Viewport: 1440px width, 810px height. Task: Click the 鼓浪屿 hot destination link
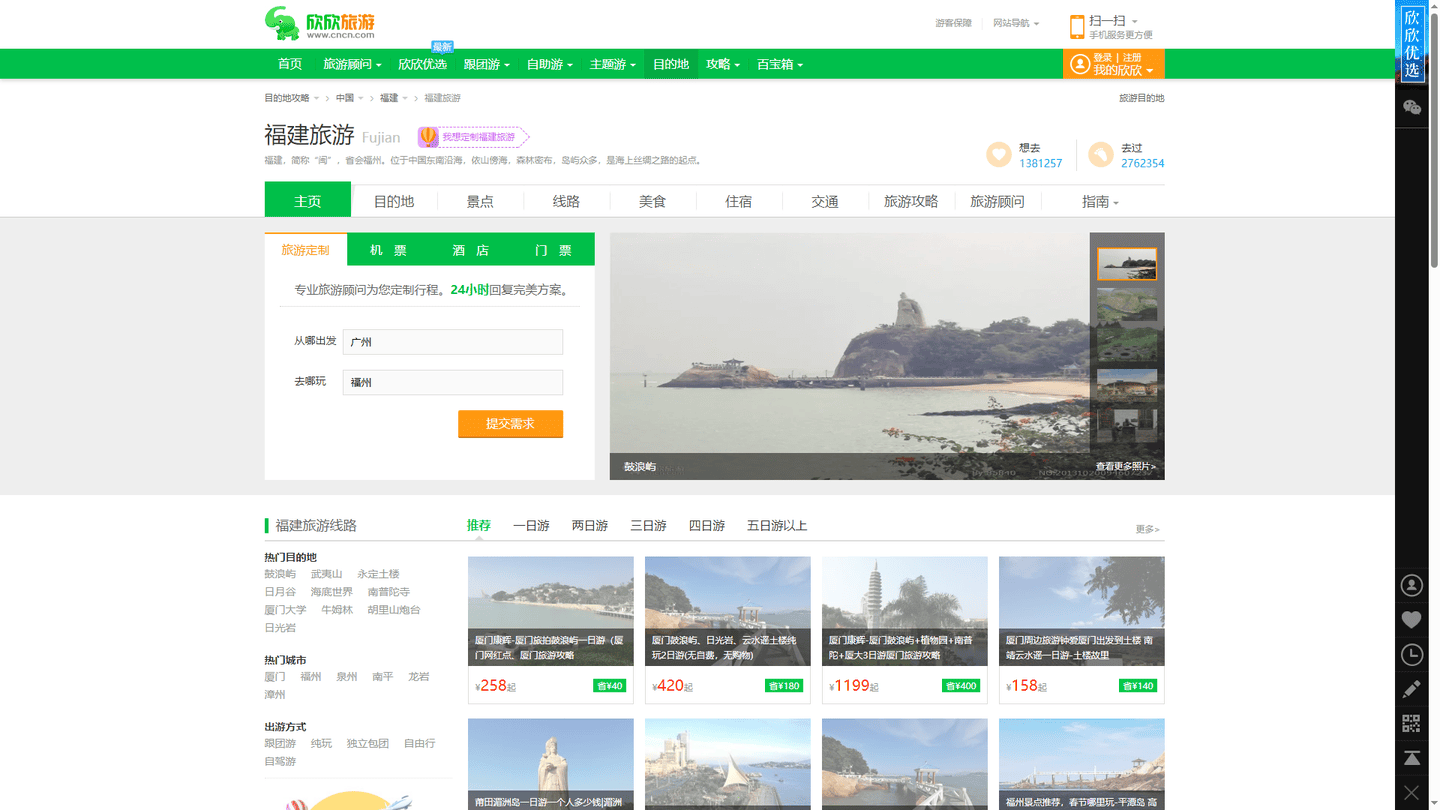(x=280, y=574)
